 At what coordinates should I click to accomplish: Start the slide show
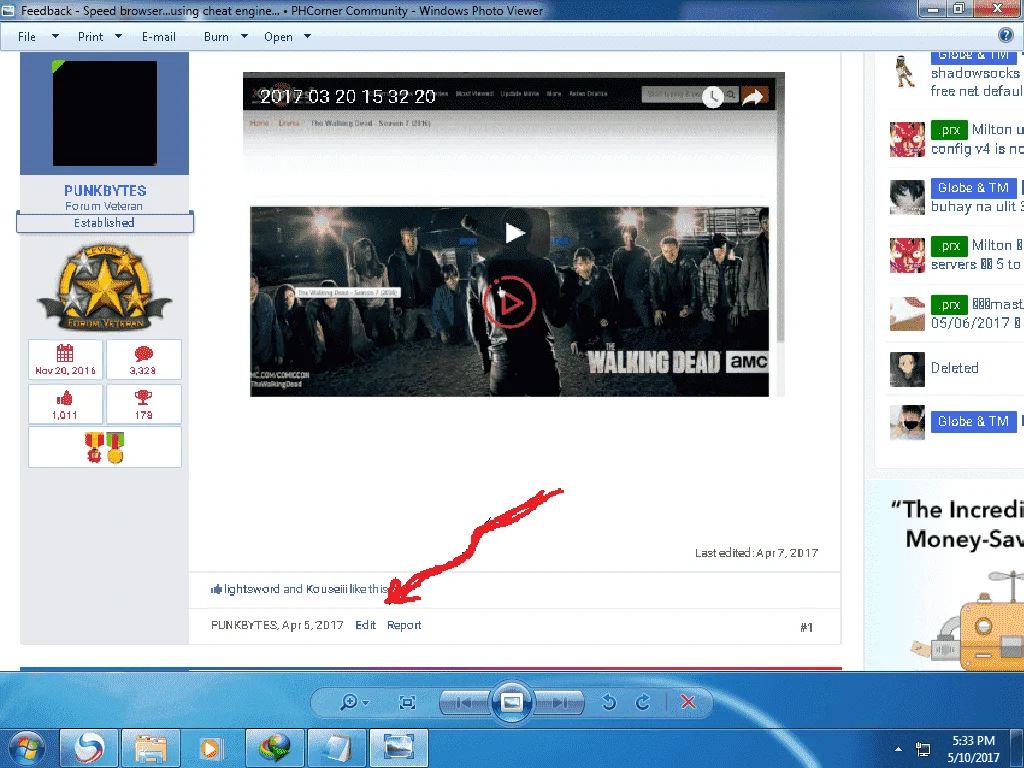pyautogui.click(x=511, y=702)
